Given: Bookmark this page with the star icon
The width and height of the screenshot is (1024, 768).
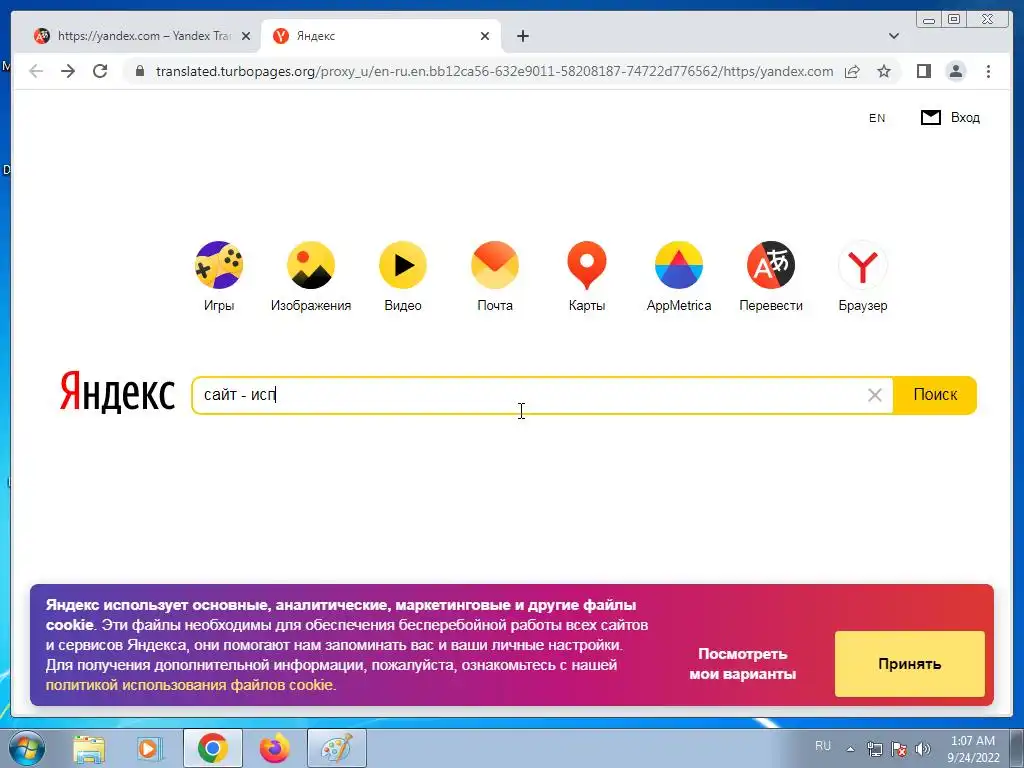Looking at the screenshot, I should (884, 71).
